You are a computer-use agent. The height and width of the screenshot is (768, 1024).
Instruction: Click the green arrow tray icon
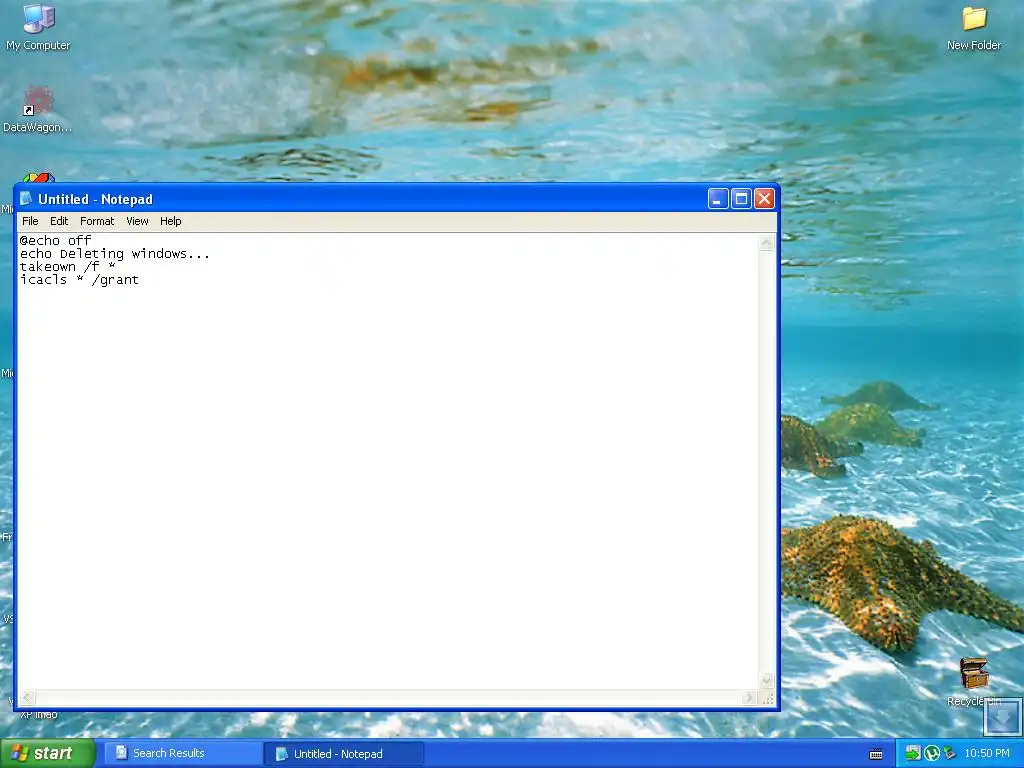(x=913, y=753)
